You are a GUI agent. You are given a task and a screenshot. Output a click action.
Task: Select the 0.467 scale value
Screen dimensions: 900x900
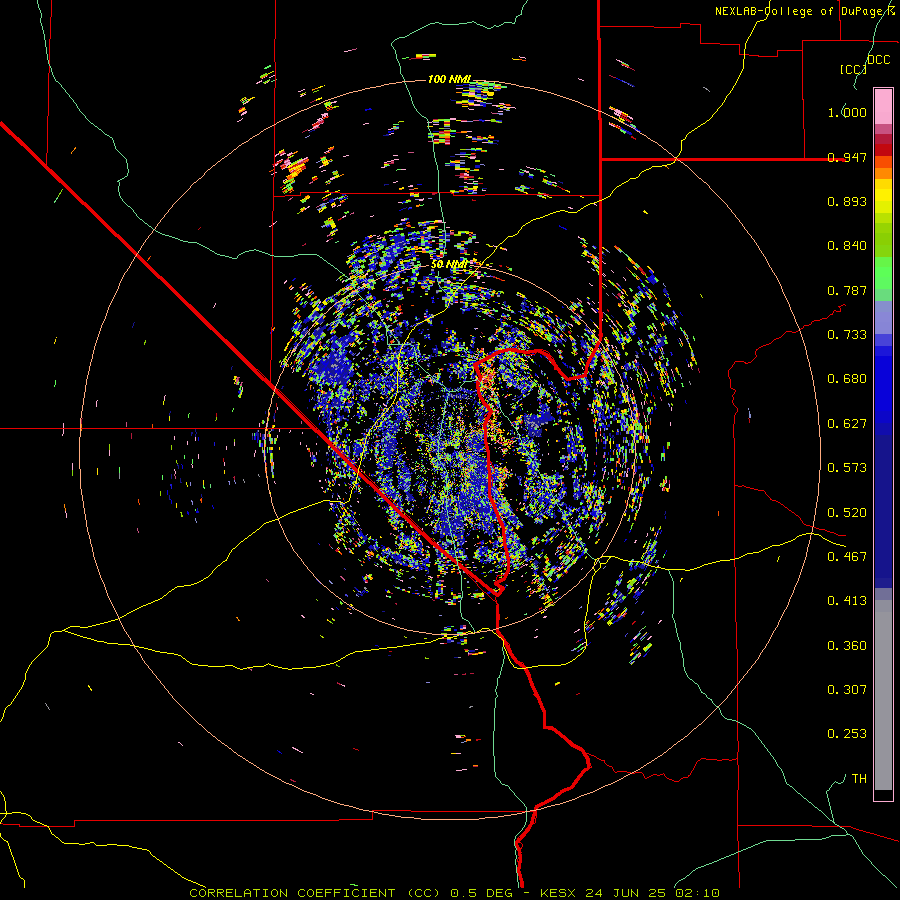point(847,557)
